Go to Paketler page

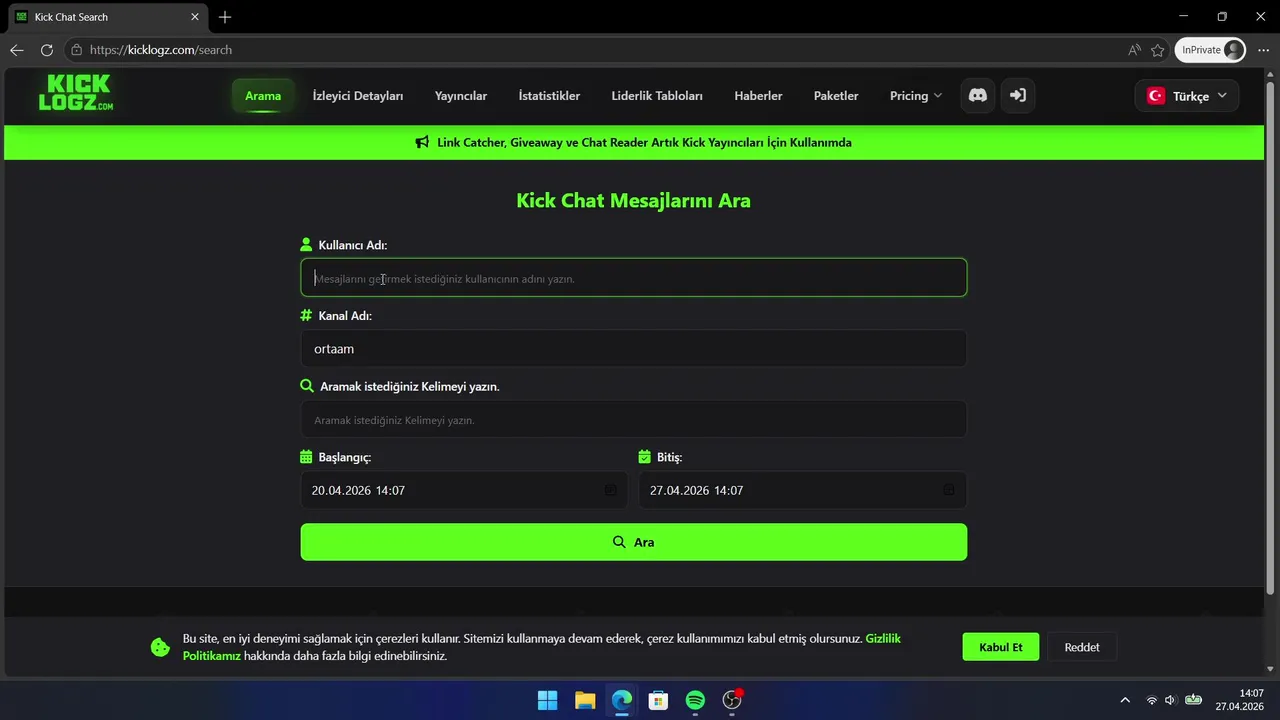(836, 96)
